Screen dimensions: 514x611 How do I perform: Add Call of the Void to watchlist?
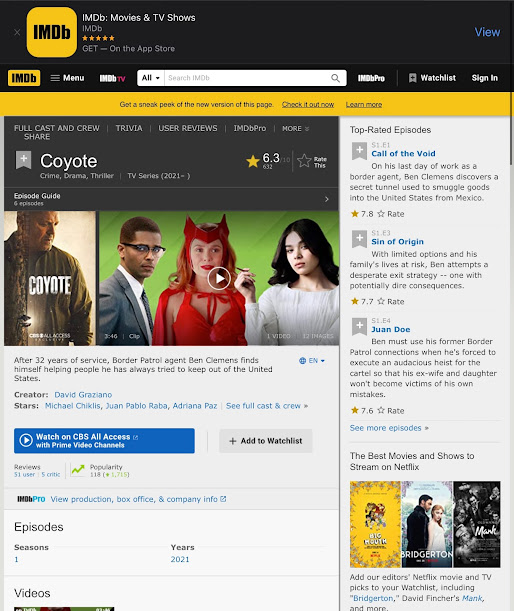pyautogui.click(x=359, y=151)
